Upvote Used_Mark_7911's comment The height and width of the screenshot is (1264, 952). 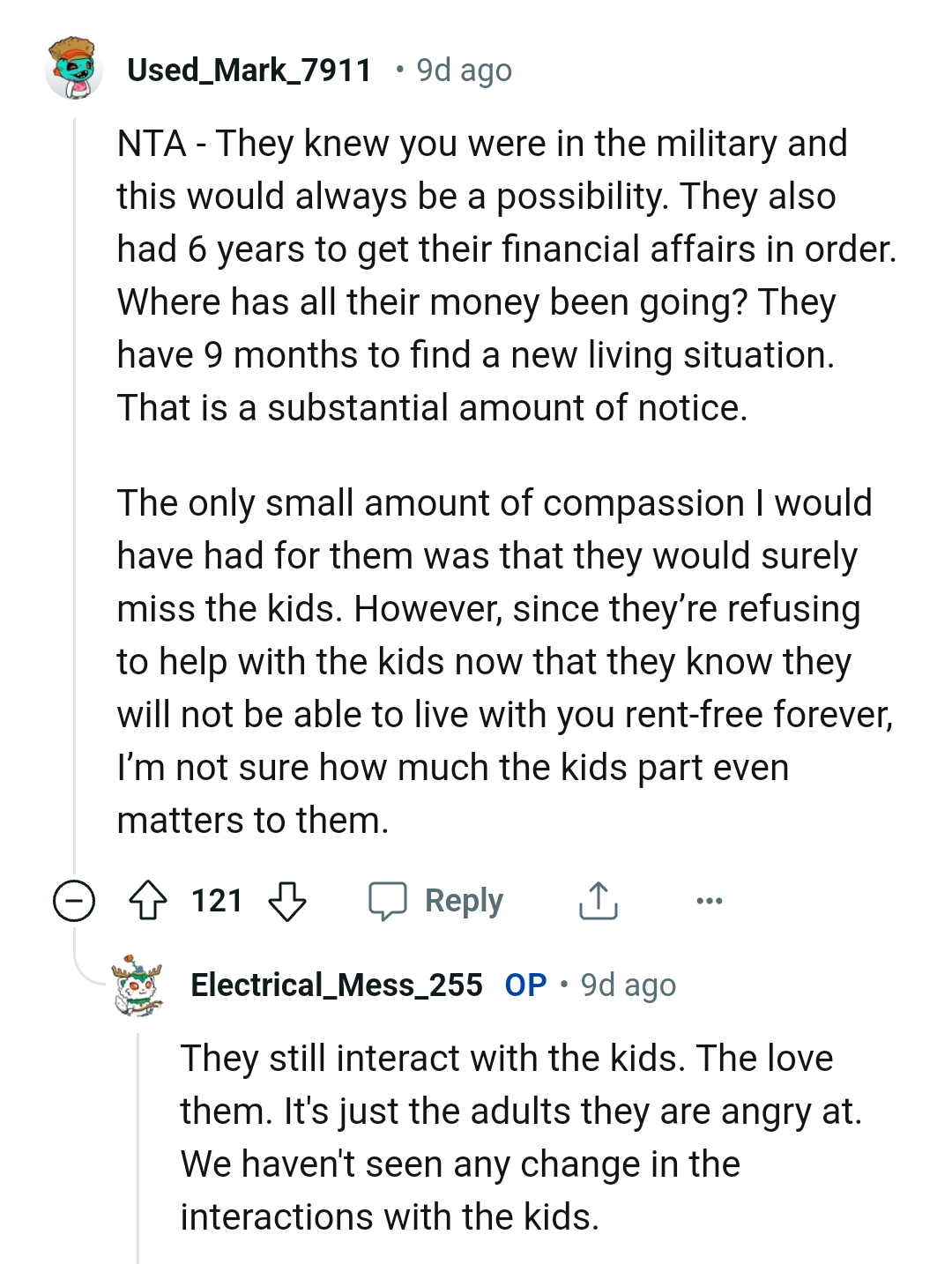[148, 901]
